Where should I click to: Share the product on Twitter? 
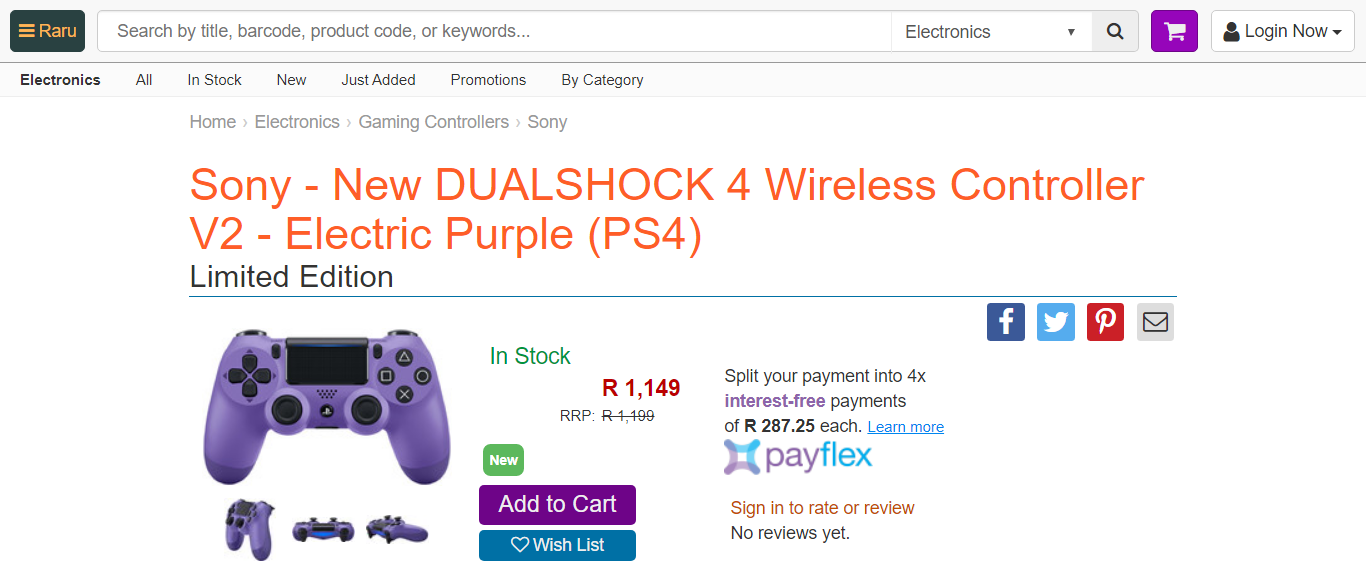[1056, 322]
